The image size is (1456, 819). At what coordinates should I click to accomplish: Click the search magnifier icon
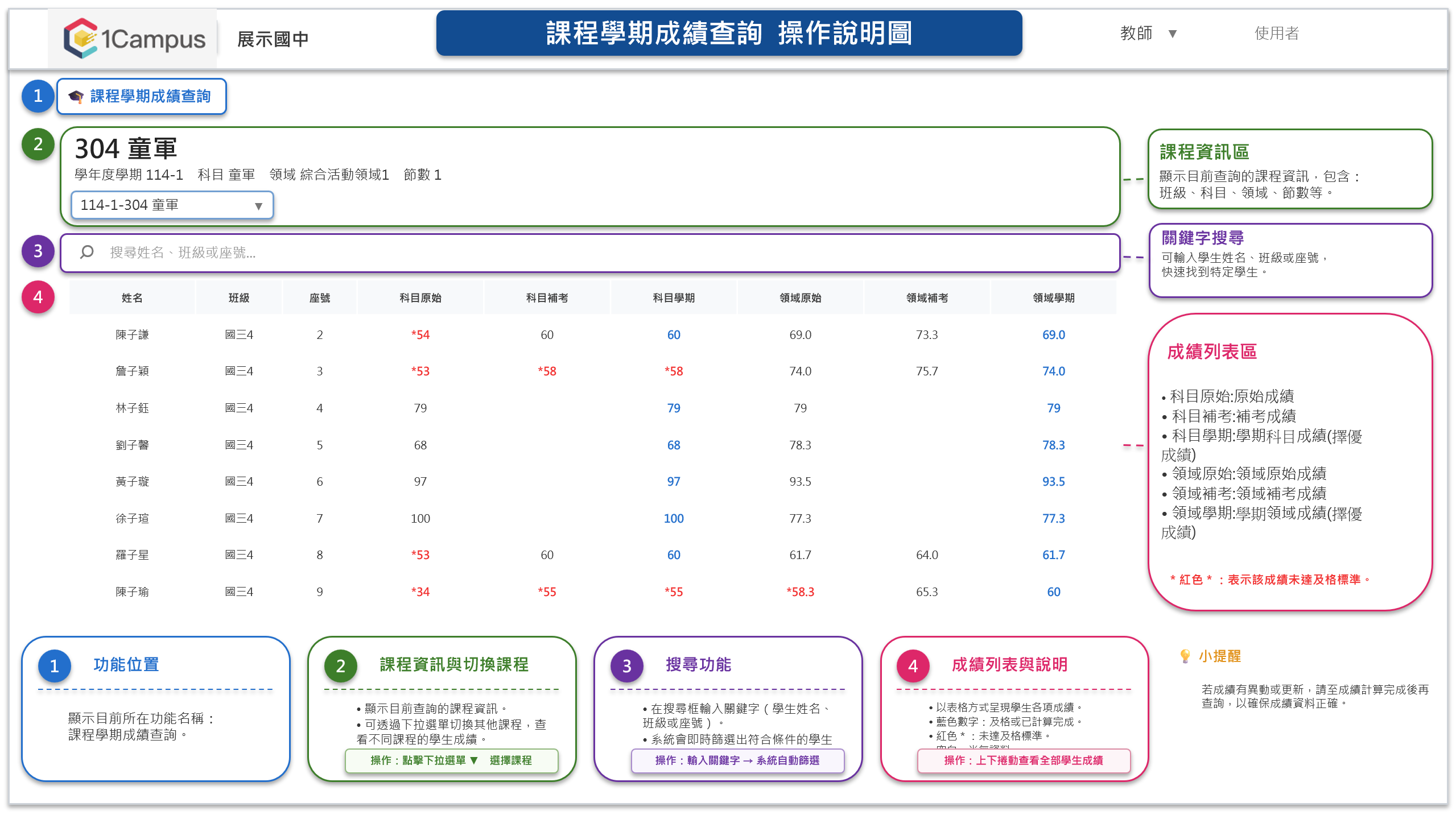[x=86, y=252]
